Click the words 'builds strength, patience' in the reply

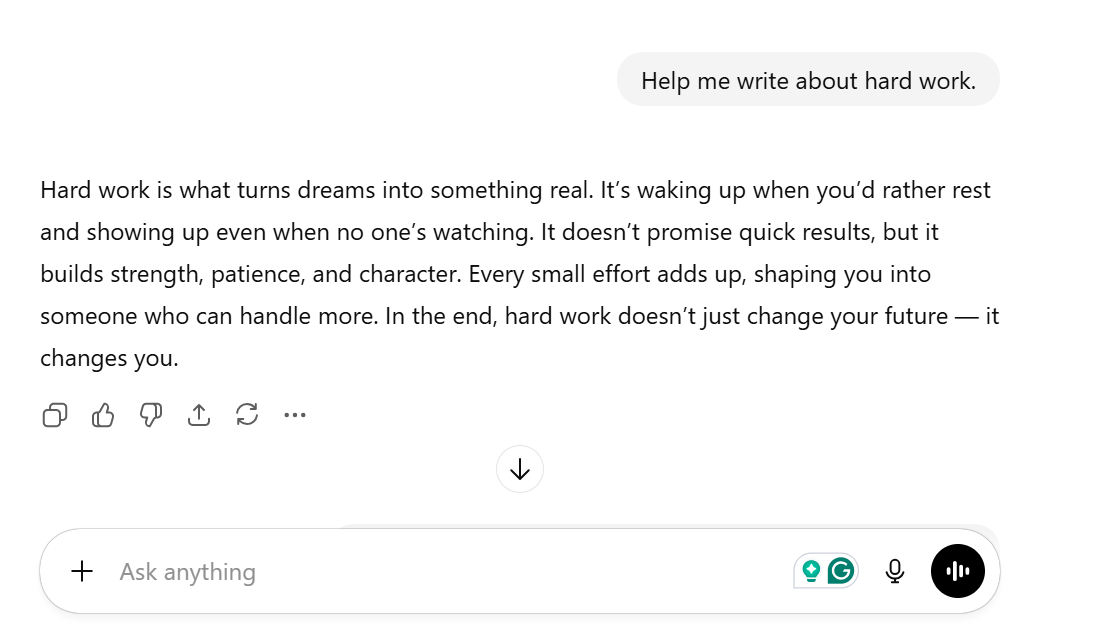click(x=172, y=273)
